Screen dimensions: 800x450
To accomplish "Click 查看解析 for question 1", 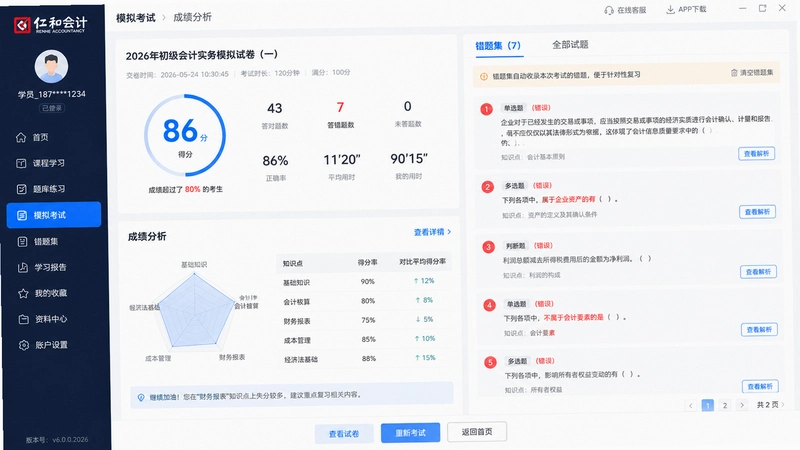I will coord(756,154).
